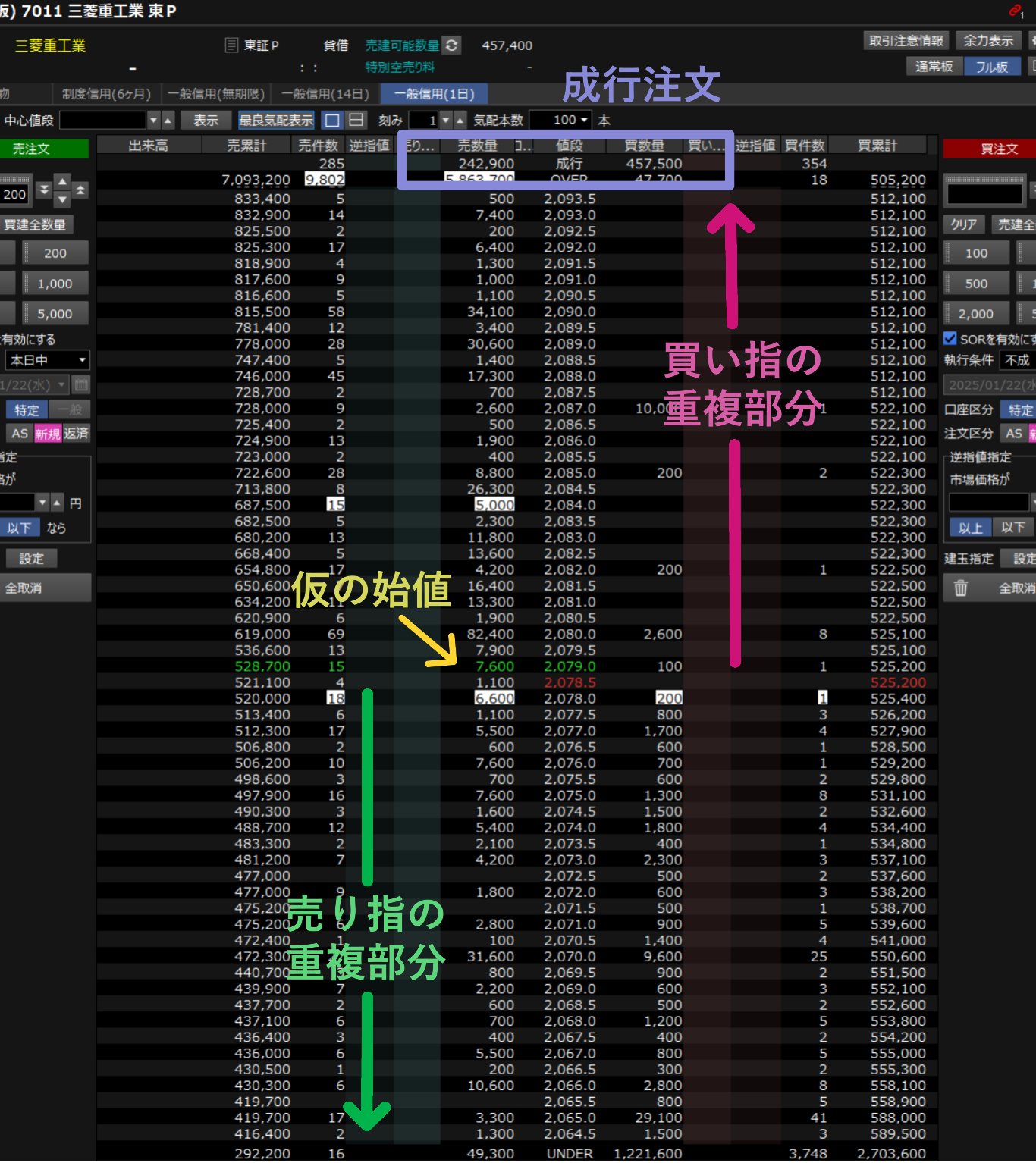
Task: Open the 執行条件 不成 dropdown
Action: click(1016, 361)
